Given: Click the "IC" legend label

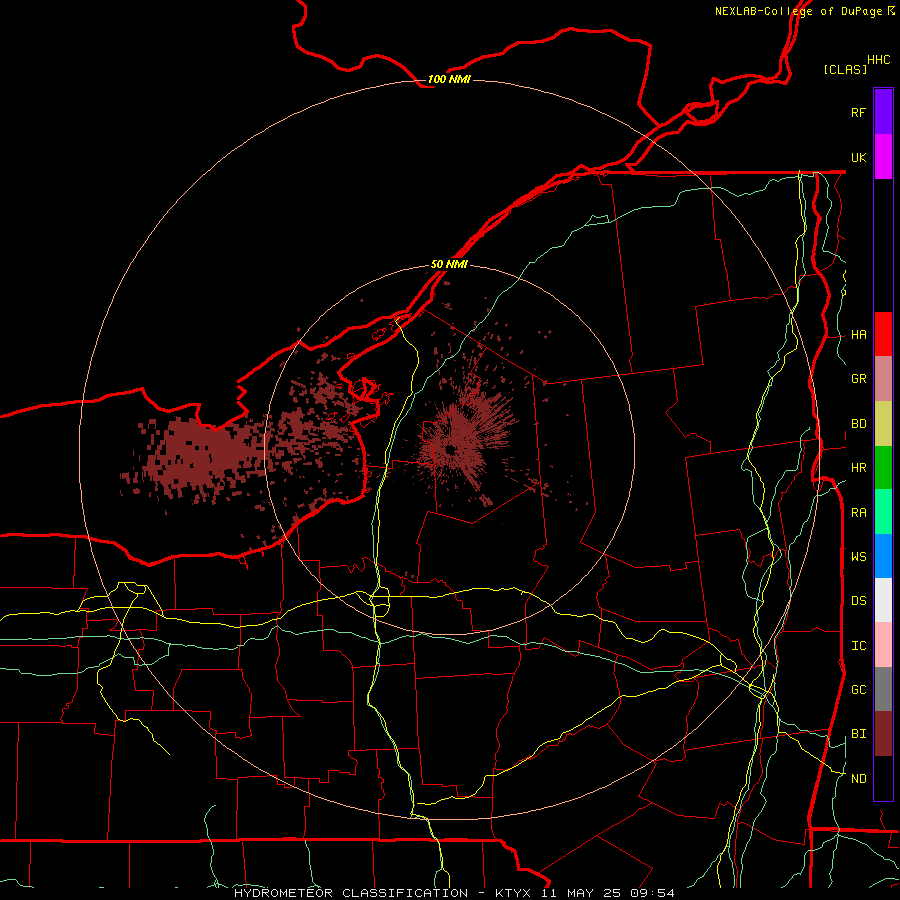Looking at the screenshot, I should [x=858, y=645].
